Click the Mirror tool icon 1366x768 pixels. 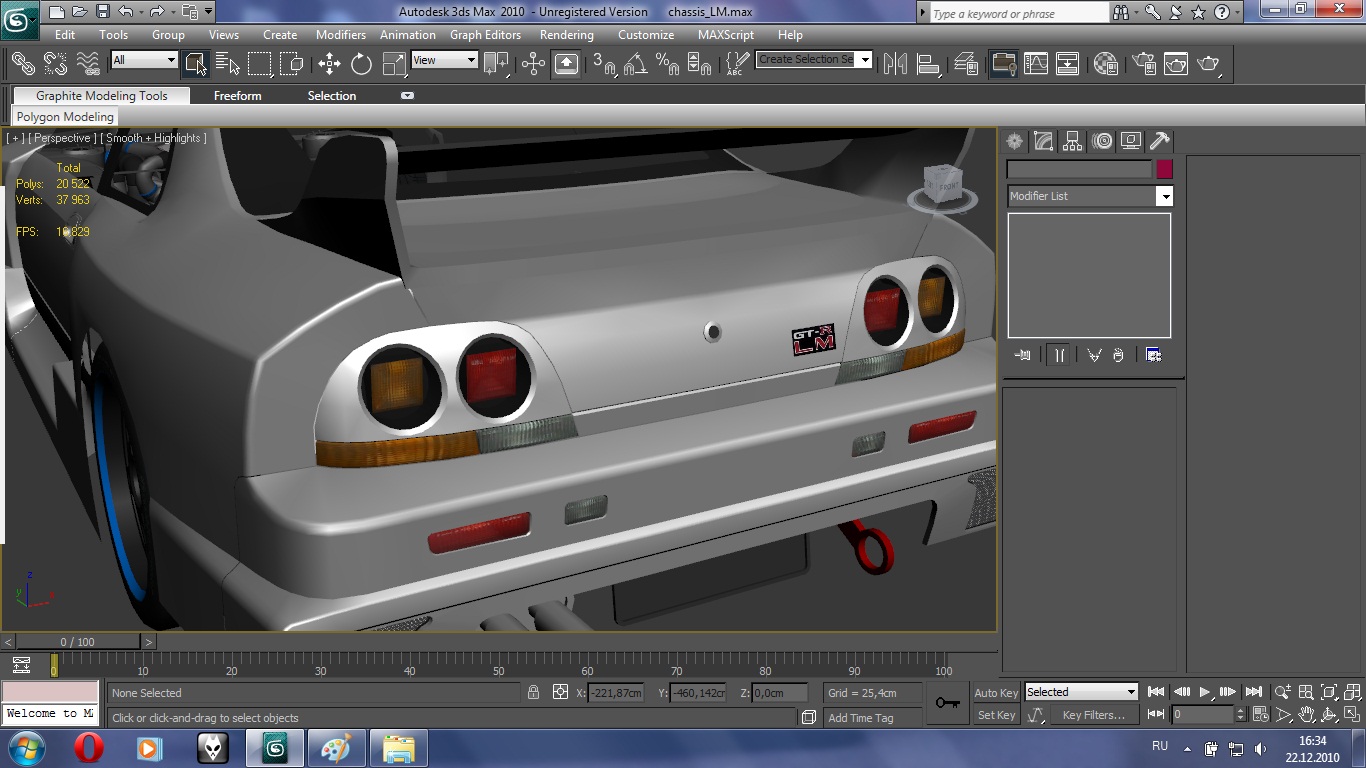pos(895,64)
